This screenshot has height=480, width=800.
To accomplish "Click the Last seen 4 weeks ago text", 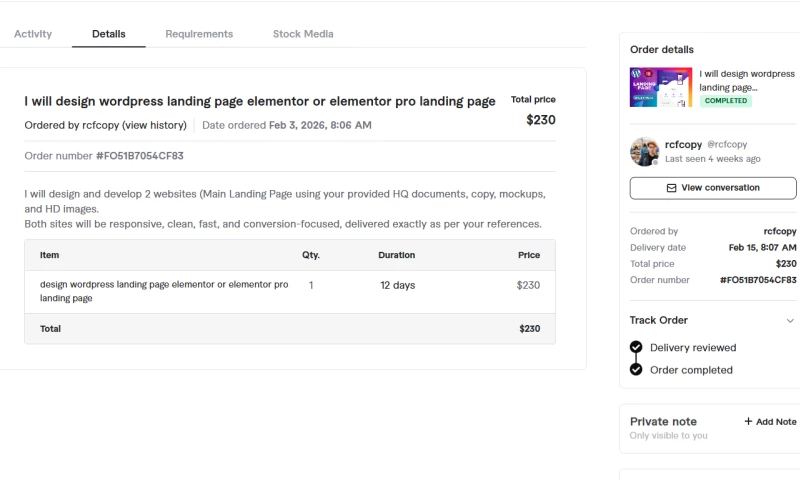I will click(713, 159).
